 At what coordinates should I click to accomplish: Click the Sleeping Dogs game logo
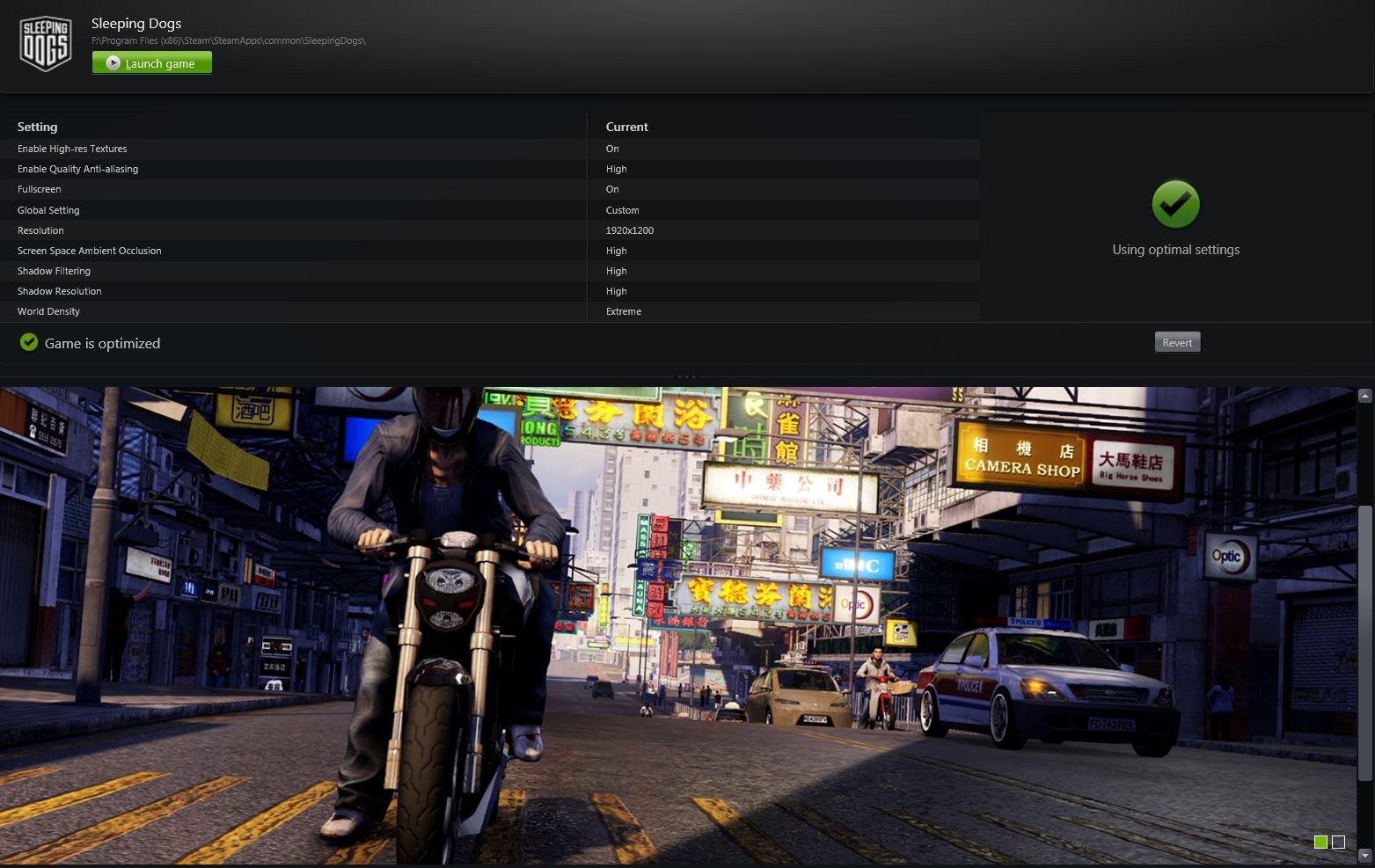click(x=45, y=43)
